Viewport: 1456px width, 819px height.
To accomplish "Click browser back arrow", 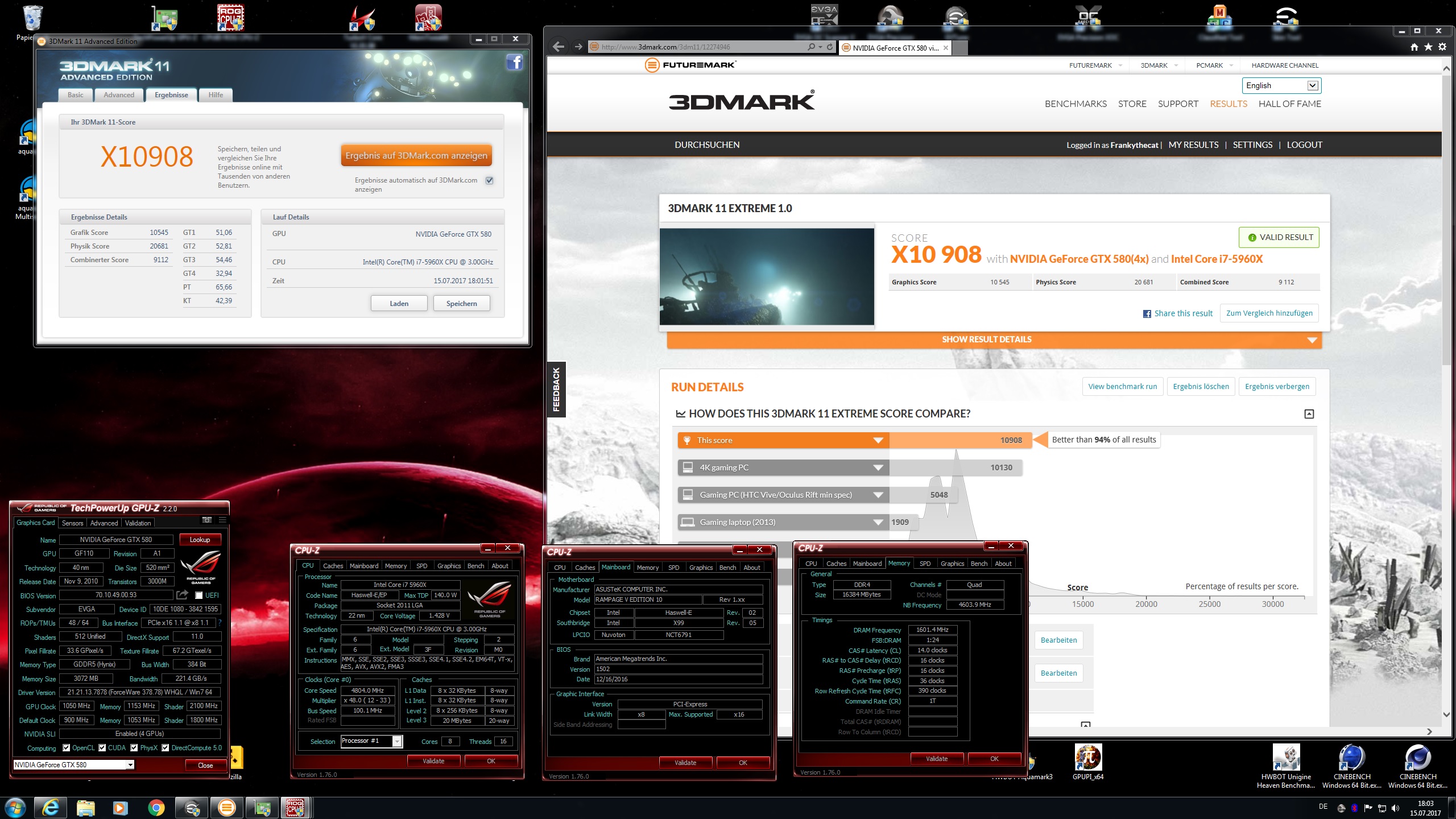I will (x=559, y=47).
